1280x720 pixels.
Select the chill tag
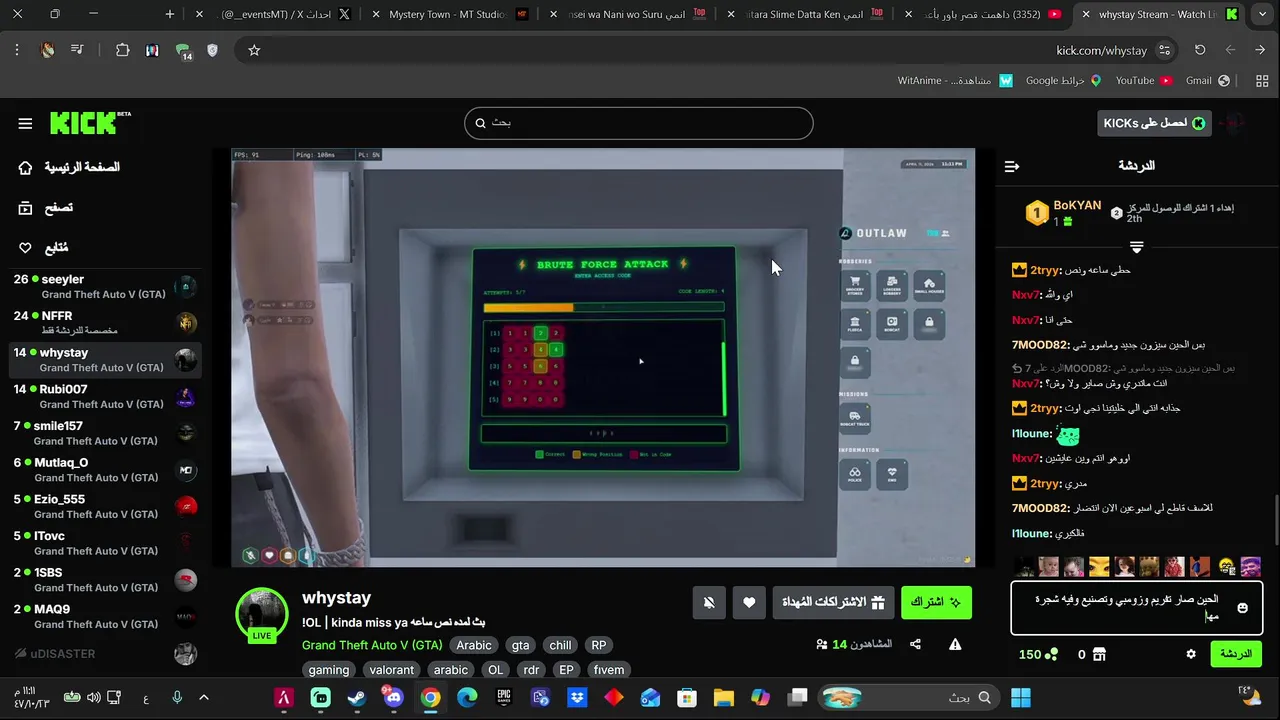(x=560, y=645)
